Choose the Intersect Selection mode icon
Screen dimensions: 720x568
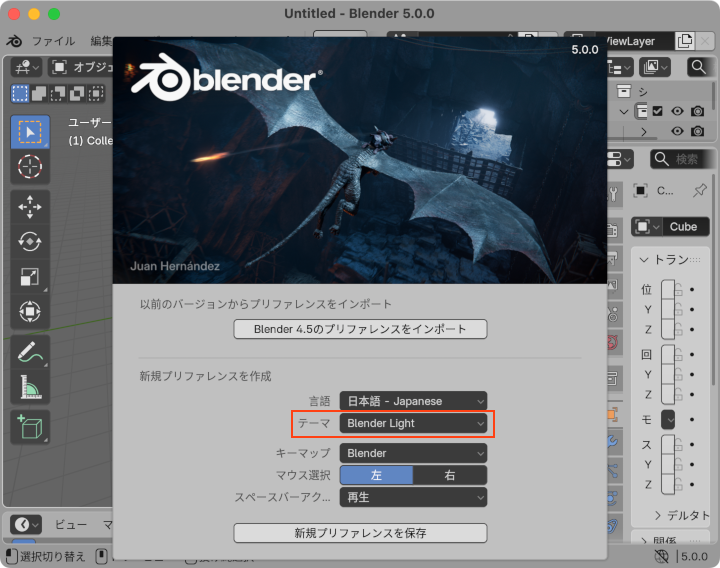[x=96, y=94]
